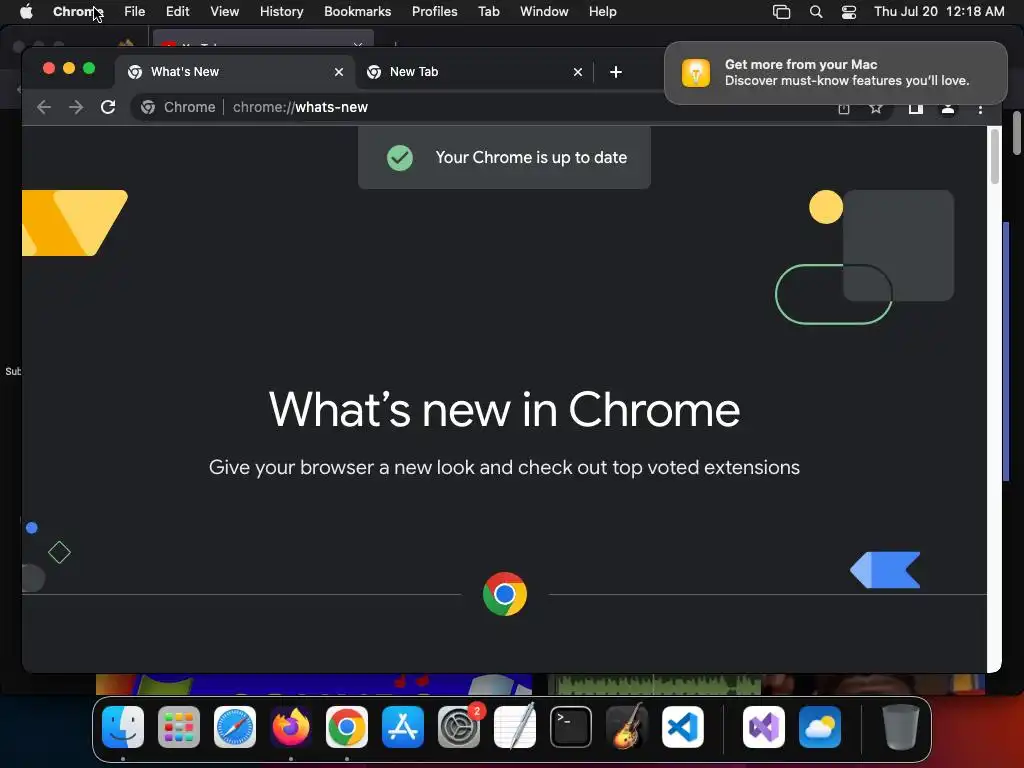Open Google Chrome from the Dock
The width and height of the screenshot is (1024, 768).
click(347, 727)
